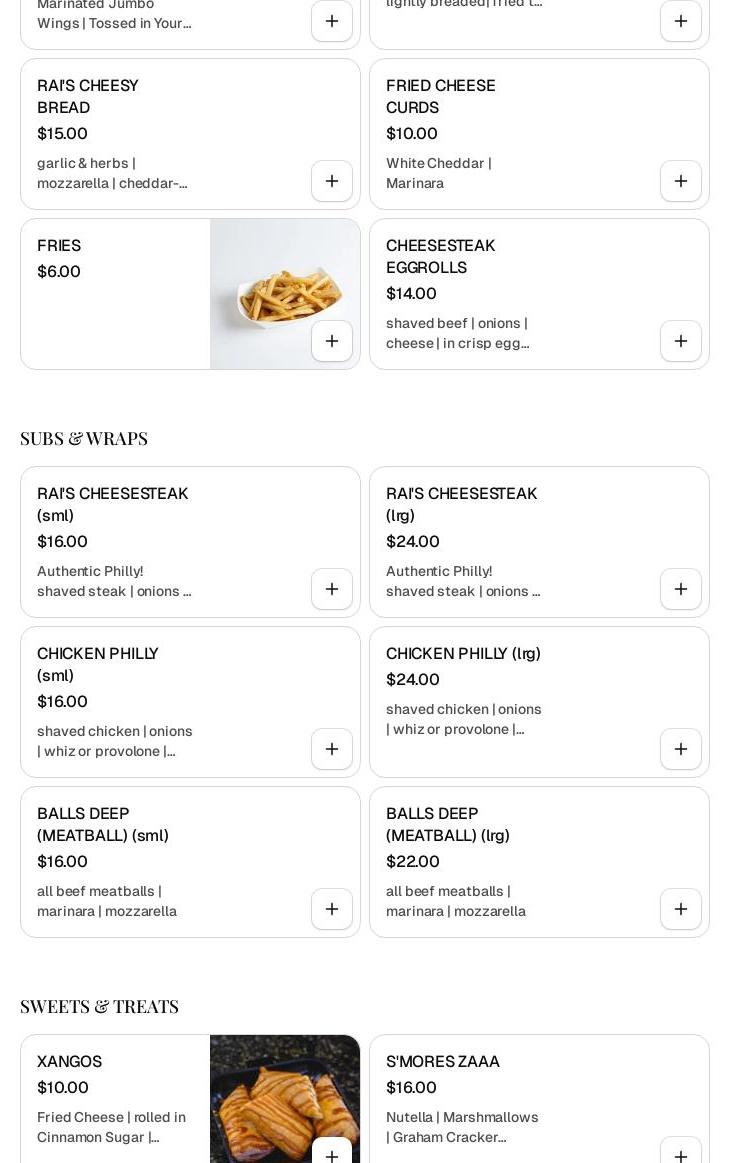Image resolution: width=750 pixels, height=1163 pixels.
Task: Click plus button on Fries item
Action: (332, 341)
